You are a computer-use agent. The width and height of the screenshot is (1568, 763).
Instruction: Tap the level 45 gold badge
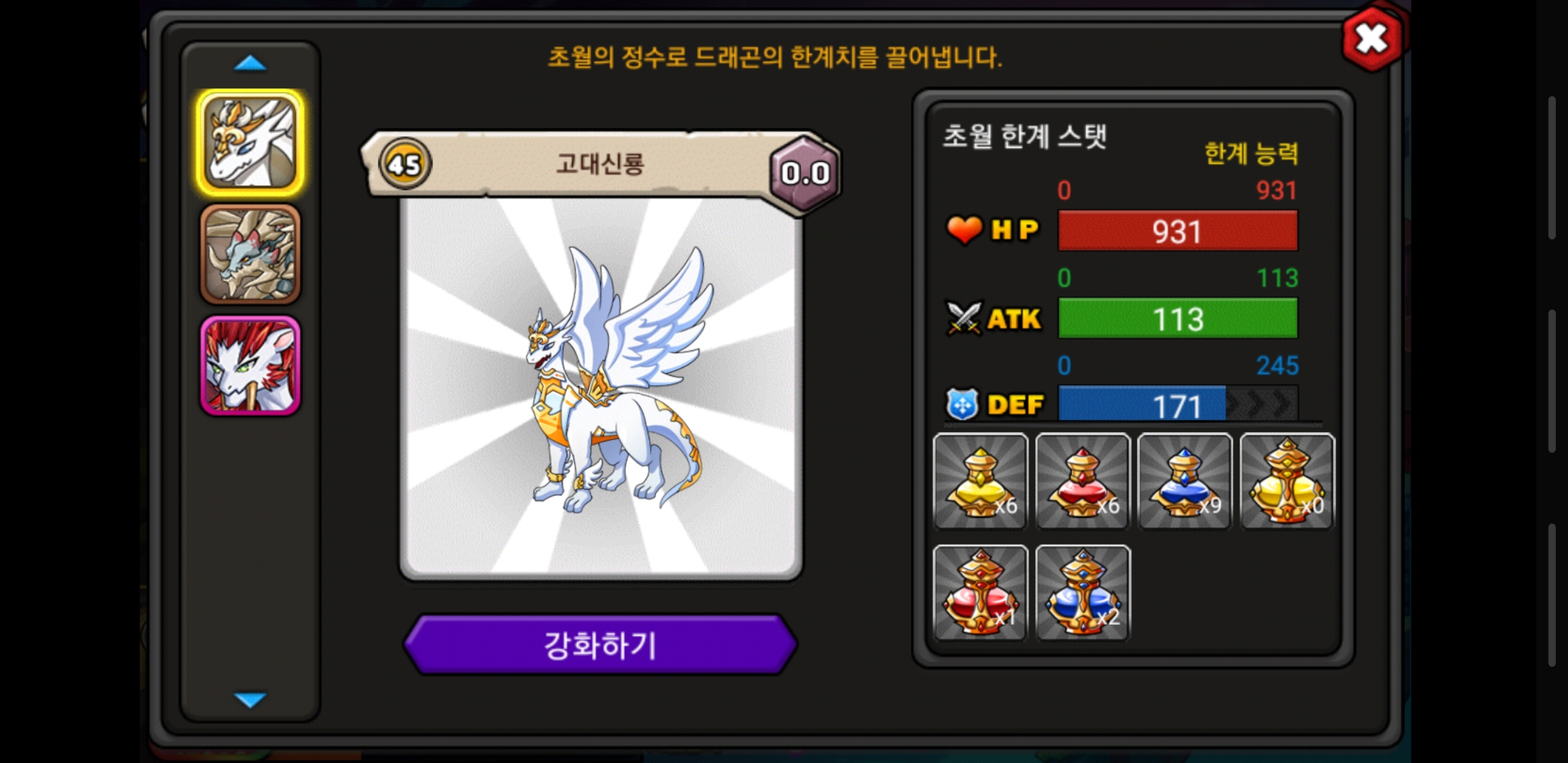click(x=405, y=164)
